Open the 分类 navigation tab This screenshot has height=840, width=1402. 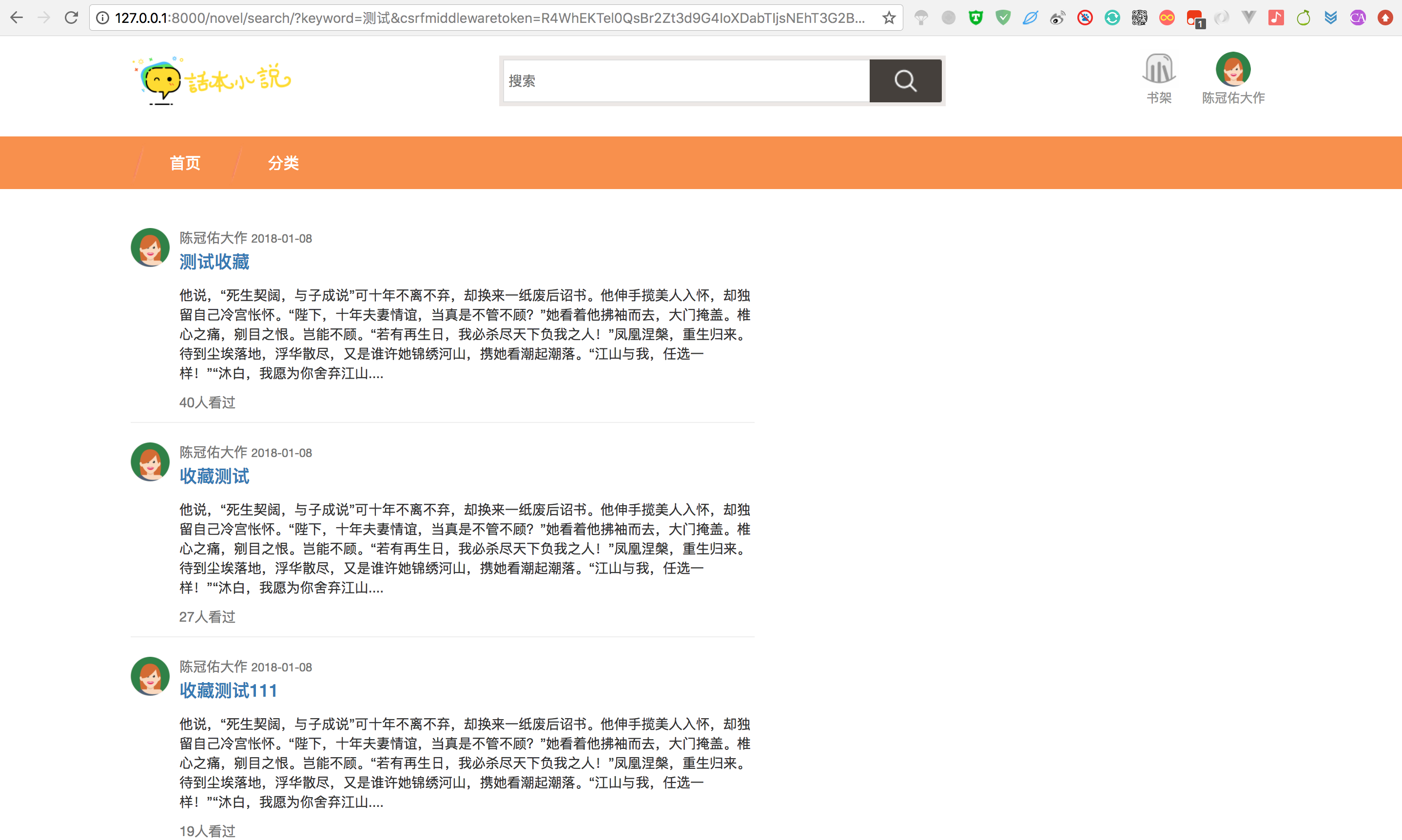point(283,163)
